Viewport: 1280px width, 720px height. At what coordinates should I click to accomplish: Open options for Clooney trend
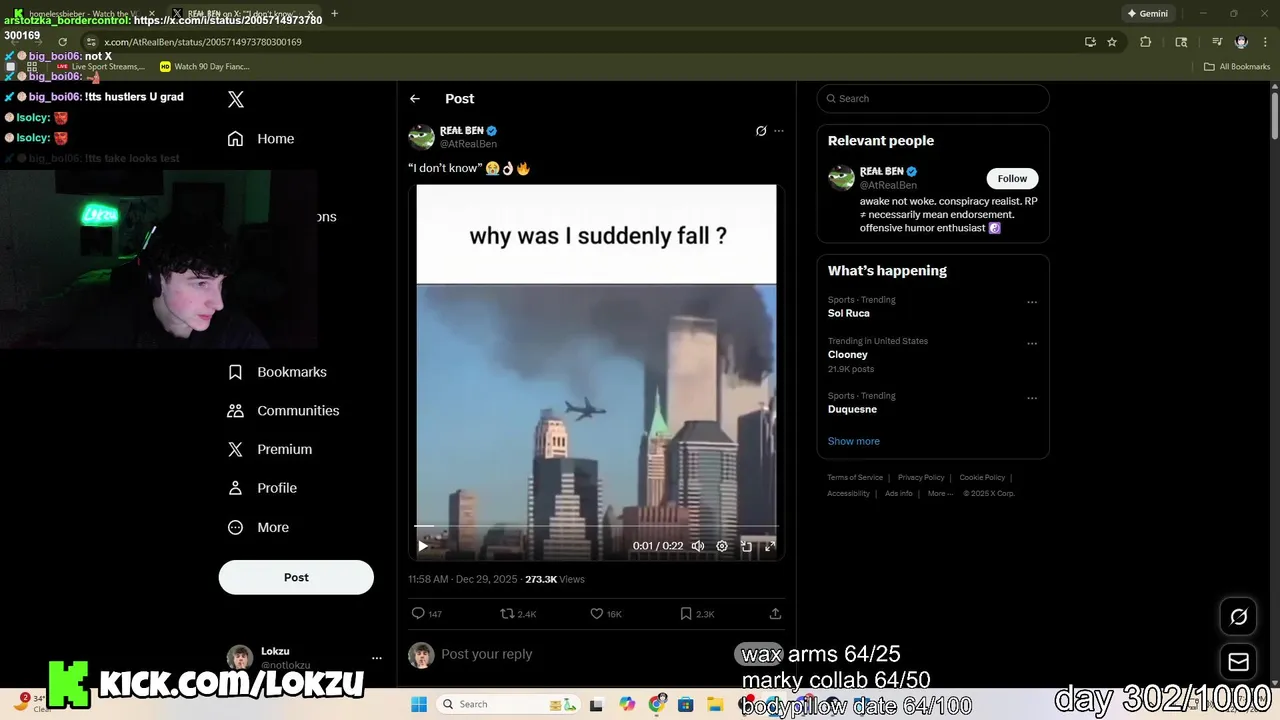point(1032,344)
